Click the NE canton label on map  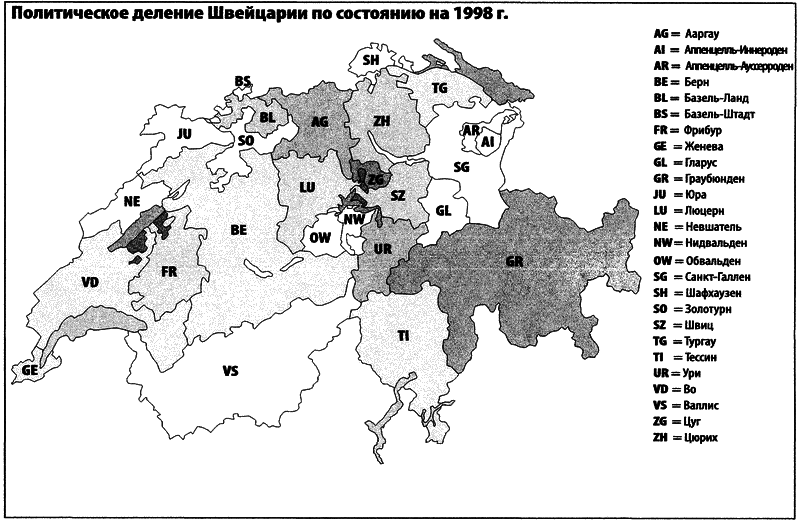tap(132, 202)
